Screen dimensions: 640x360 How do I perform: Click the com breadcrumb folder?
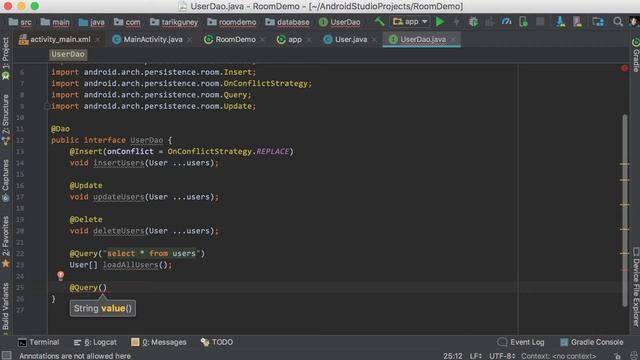tap(127, 22)
